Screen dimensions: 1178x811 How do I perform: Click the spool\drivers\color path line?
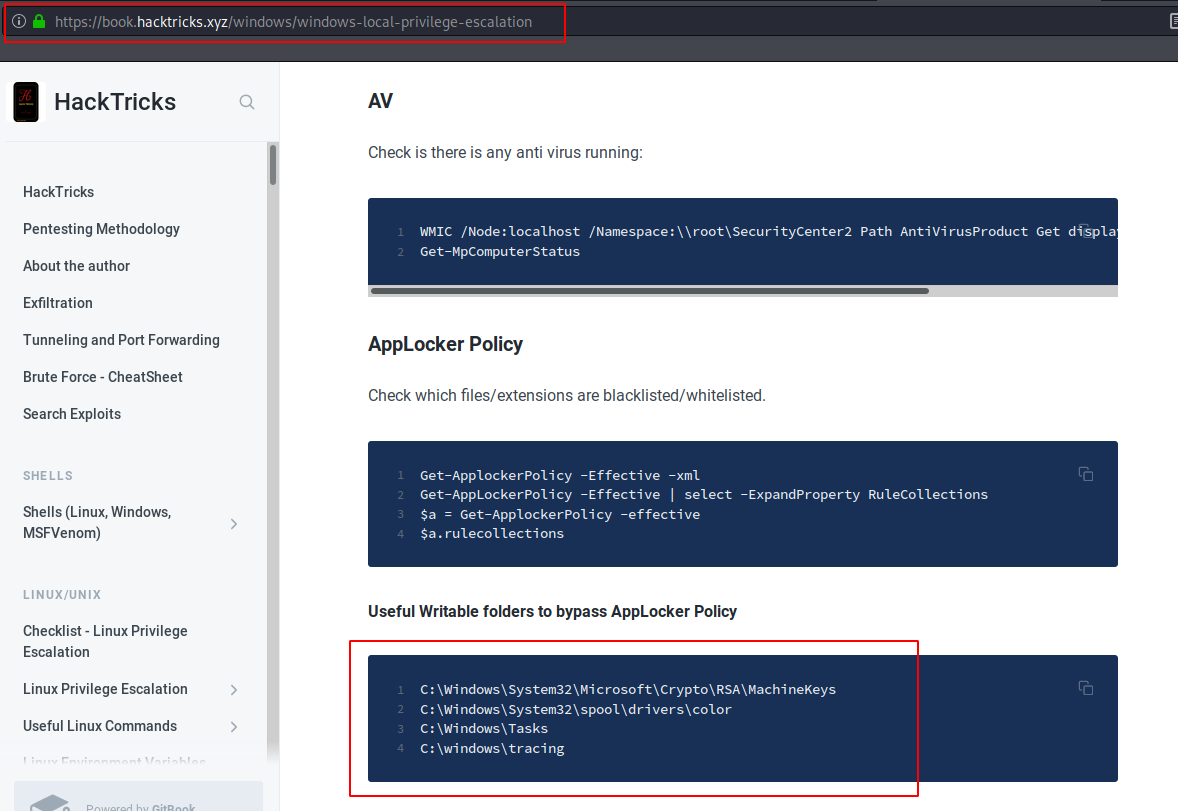pyautogui.click(x=575, y=710)
